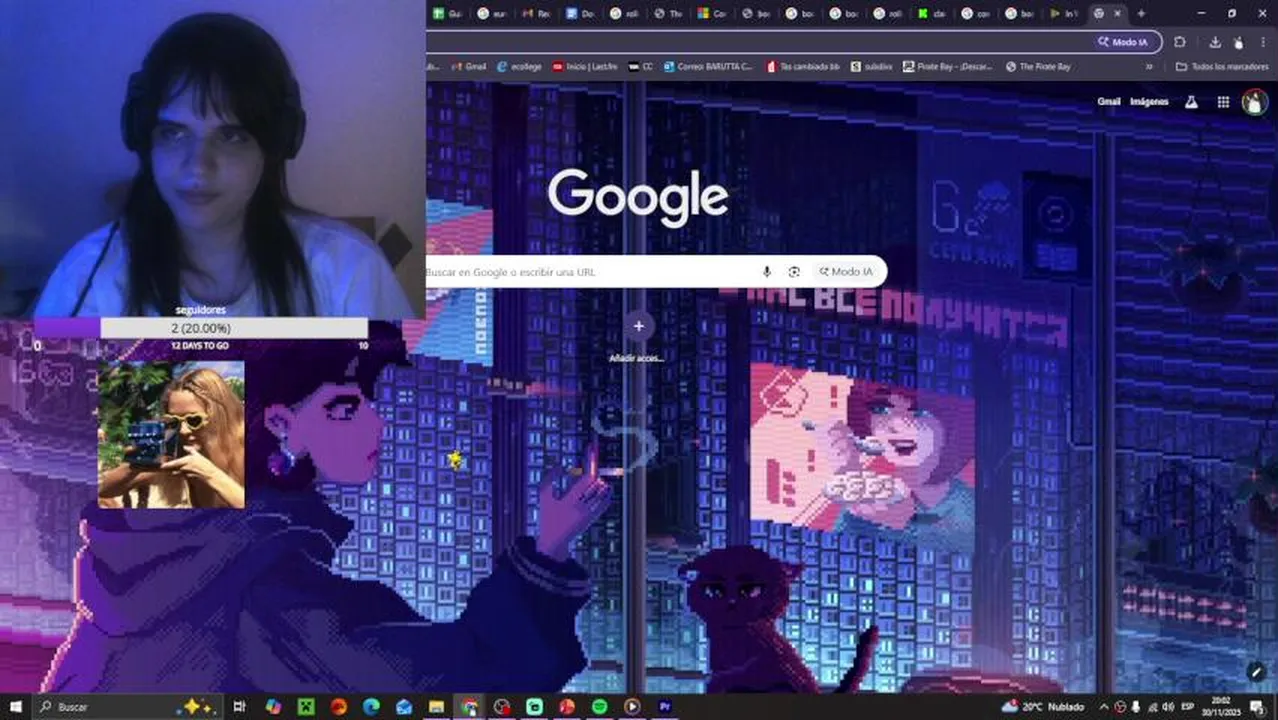This screenshot has height=720, width=1278.
Task: Open the ecollege bookmark
Action: click(519, 67)
